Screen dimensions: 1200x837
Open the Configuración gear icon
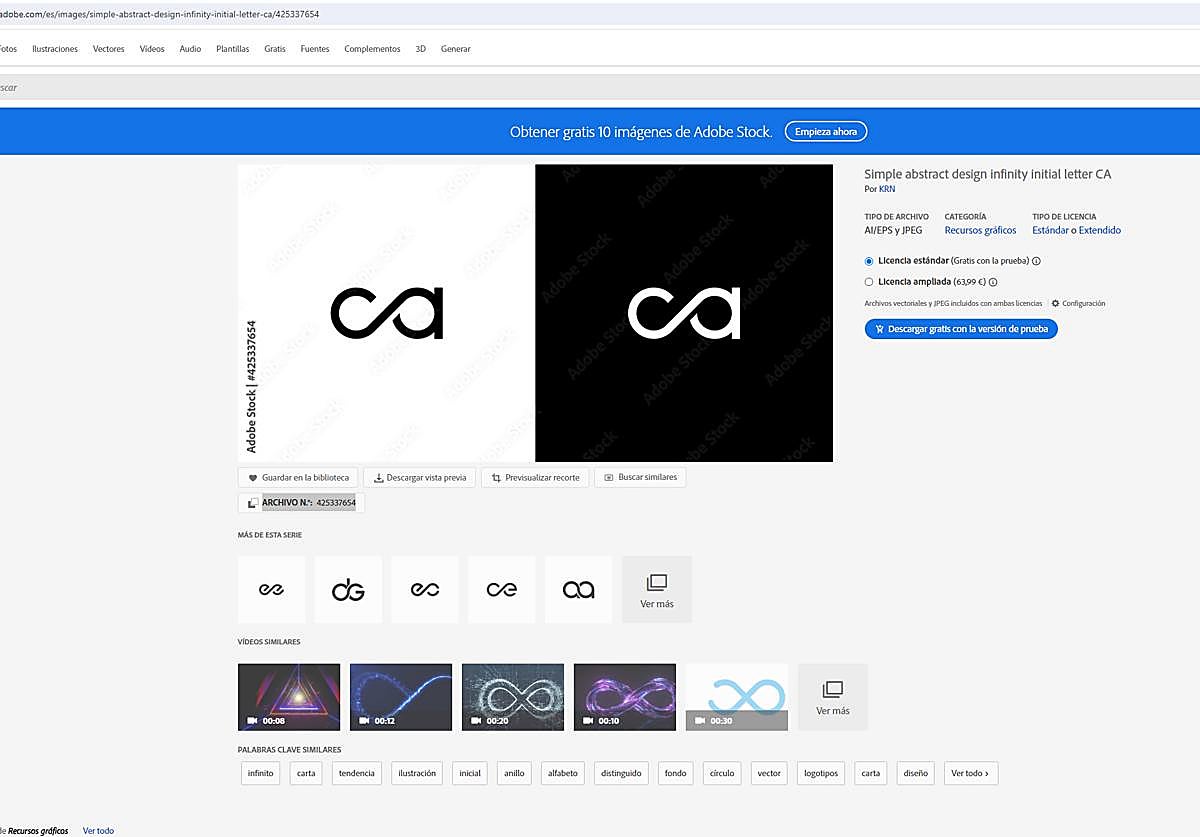[1055, 303]
